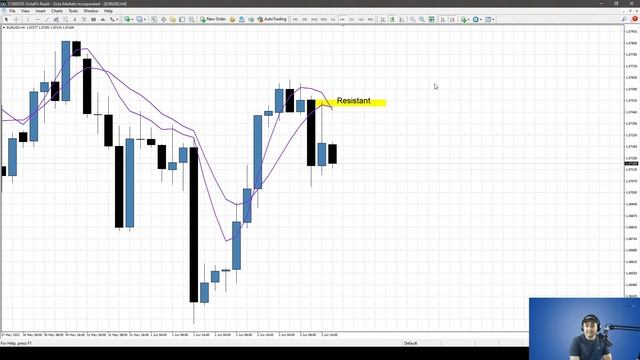Toggle AutoTrading on or off

point(271,19)
